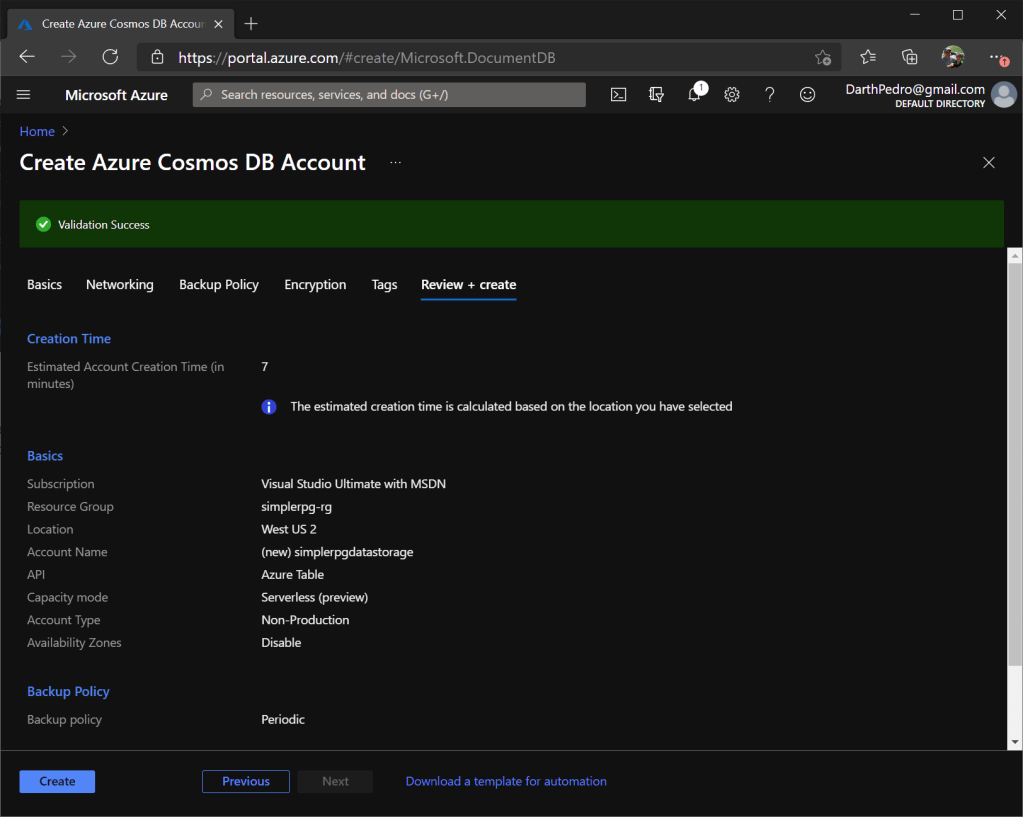Click the browser refresh button
The height and width of the screenshot is (817, 1023).
click(x=110, y=57)
